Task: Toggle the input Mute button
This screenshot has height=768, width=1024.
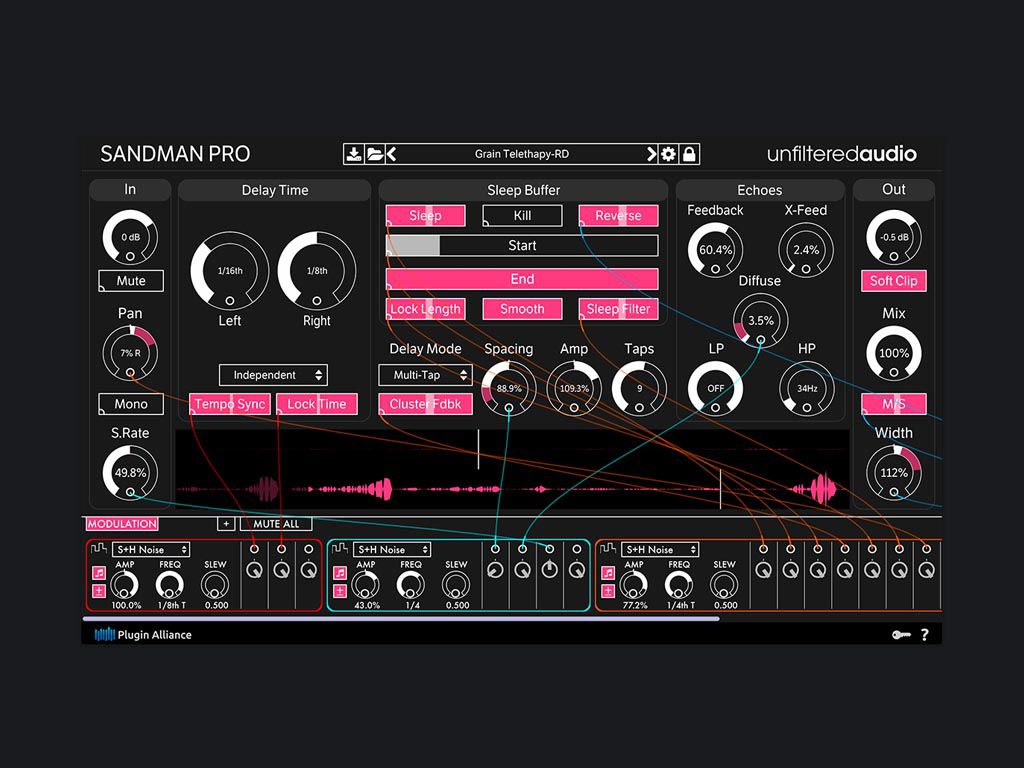Action: [131, 281]
